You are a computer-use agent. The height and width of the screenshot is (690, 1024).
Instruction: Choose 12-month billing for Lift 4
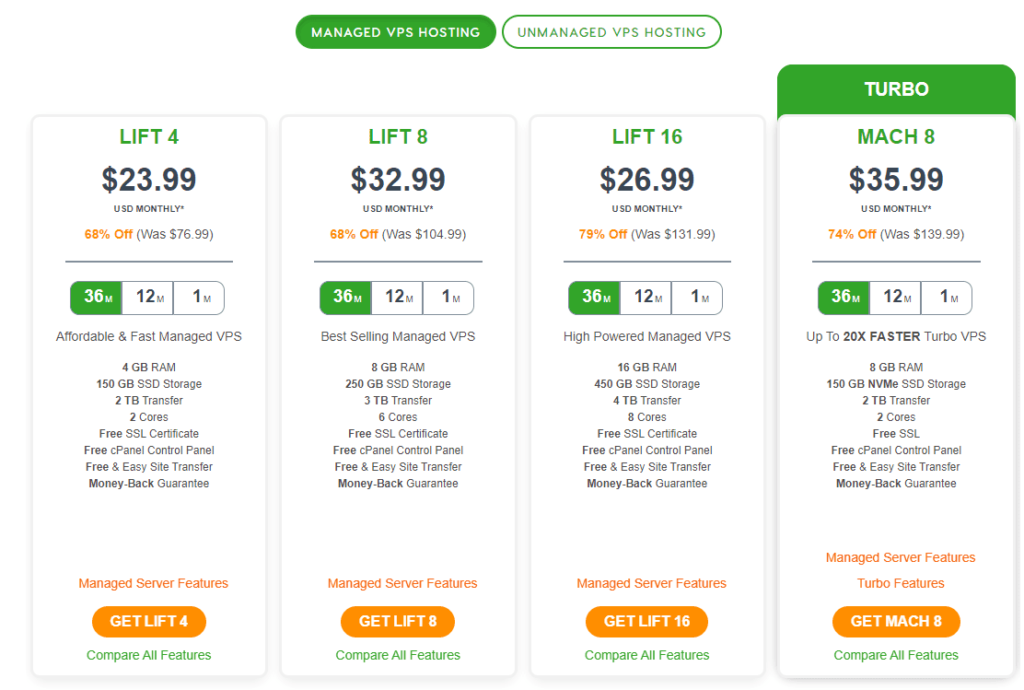point(148,298)
